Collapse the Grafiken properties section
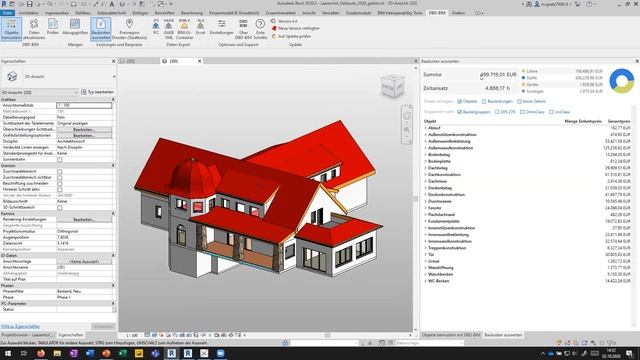The height and width of the screenshot is (360, 640). coord(113,100)
